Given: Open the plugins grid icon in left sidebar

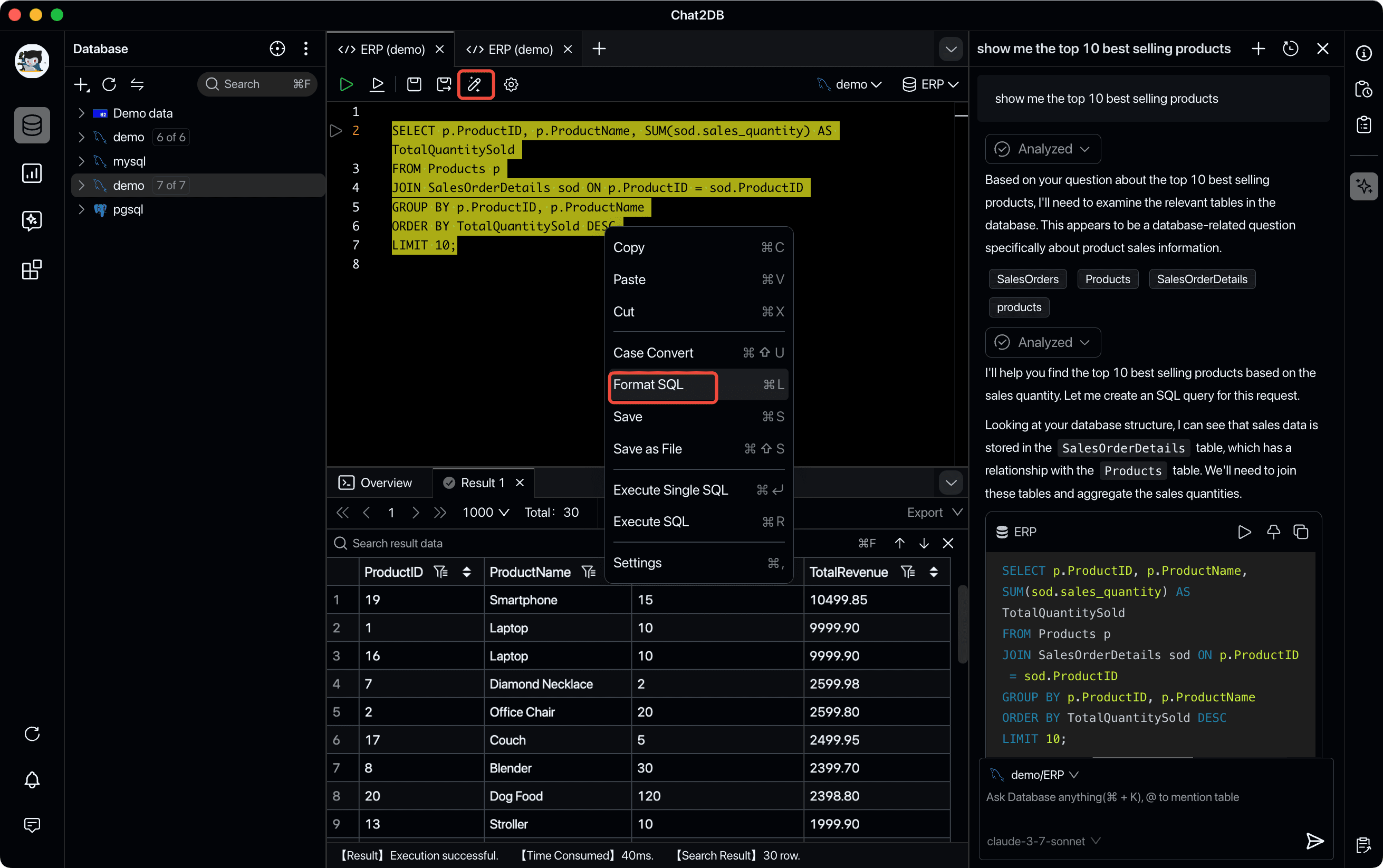Looking at the screenshot, I should (32, 269).
